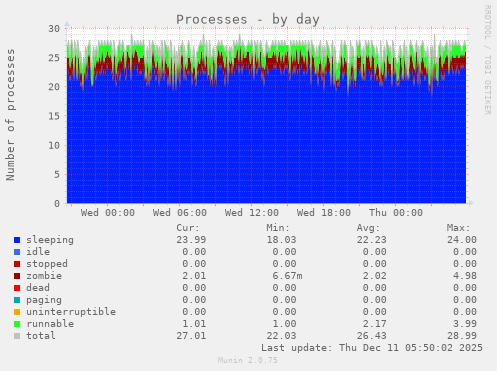Click runnable average value 2.17
Viewport: 497px width, 371px height.
[375, 324]
